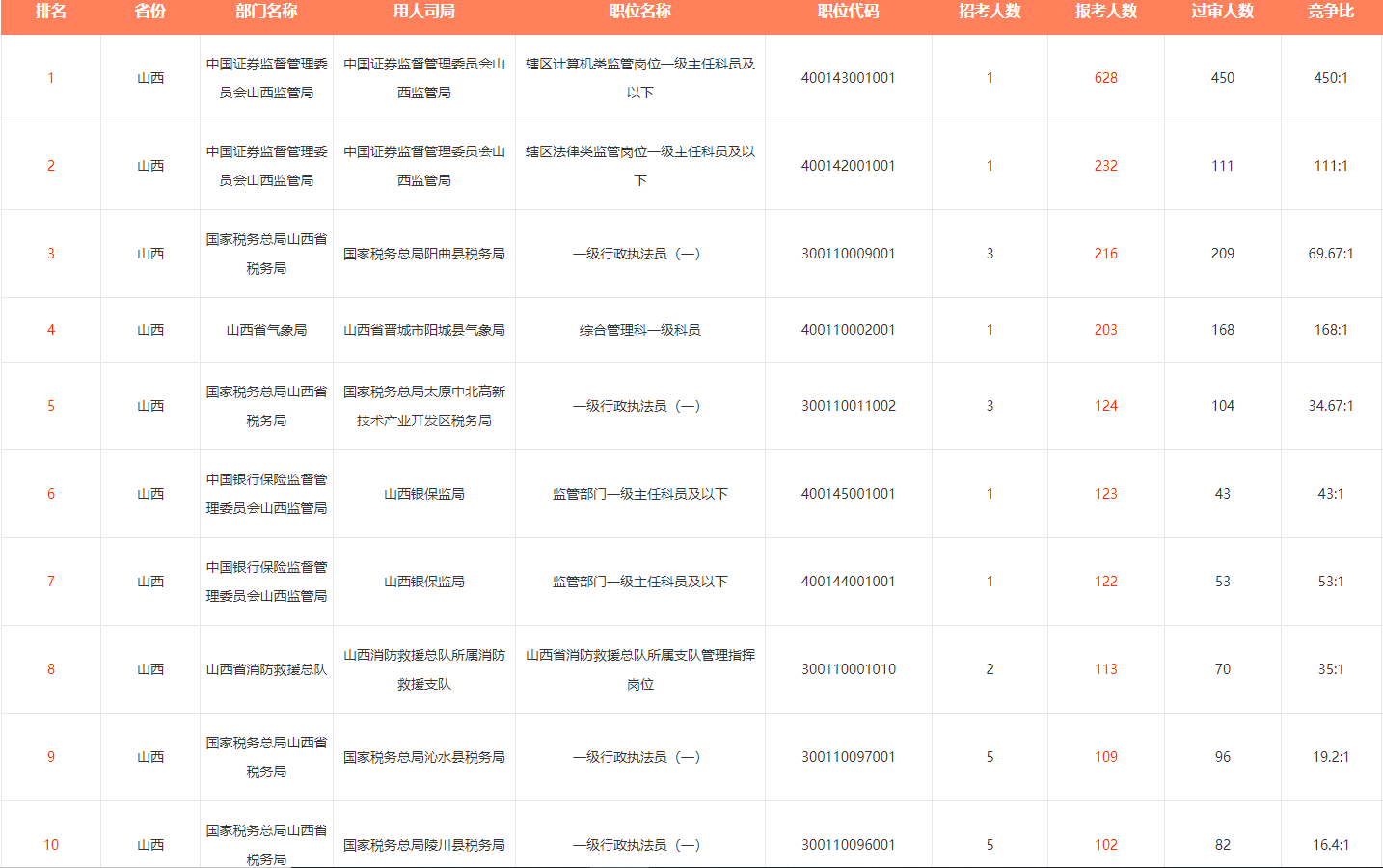Click job code 400143001001
The width and height of the screenshot is (1383, 868).
tap(848, 78)
